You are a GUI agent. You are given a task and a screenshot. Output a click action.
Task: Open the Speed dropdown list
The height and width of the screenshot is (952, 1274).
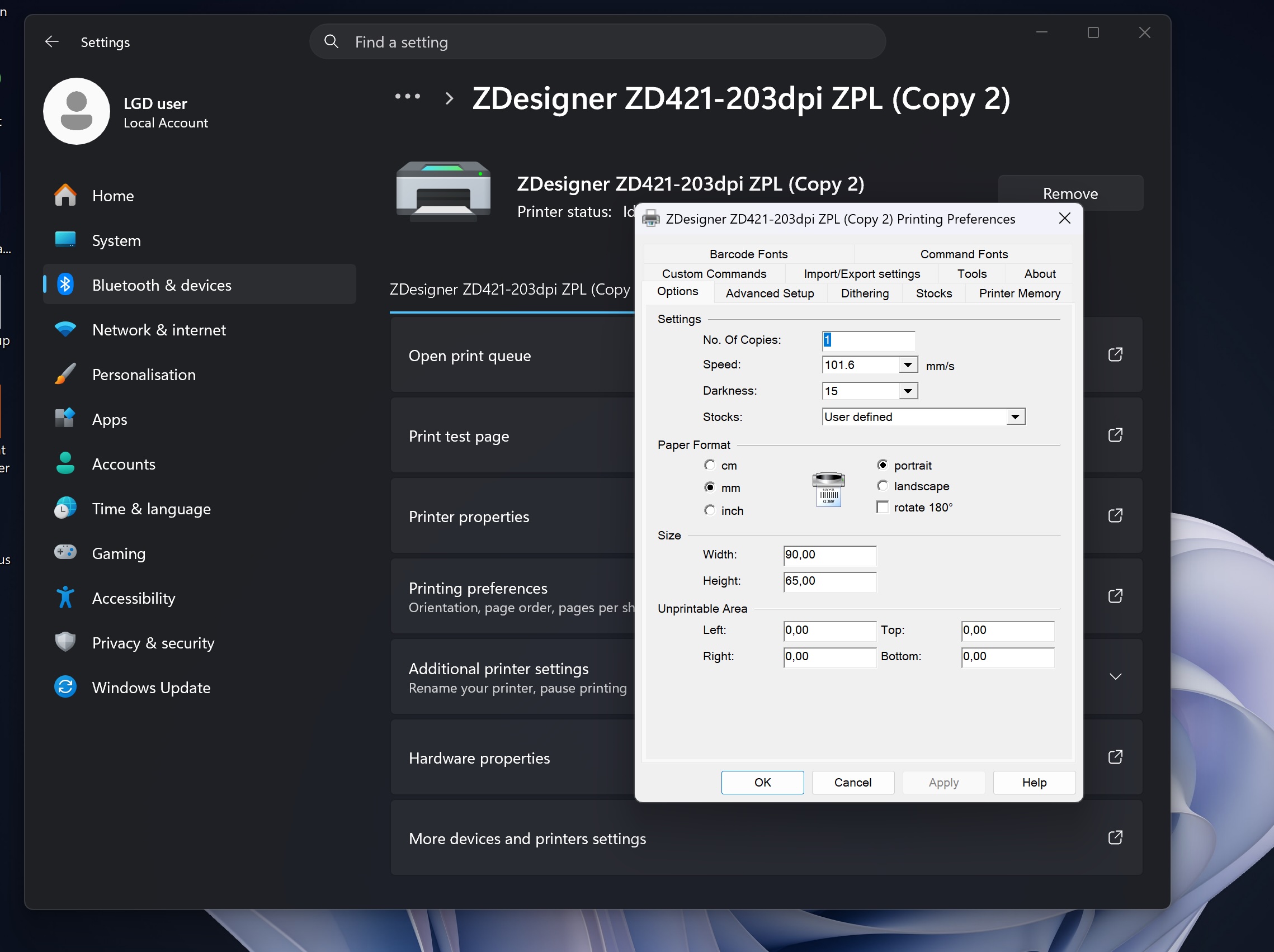point(908,365)
